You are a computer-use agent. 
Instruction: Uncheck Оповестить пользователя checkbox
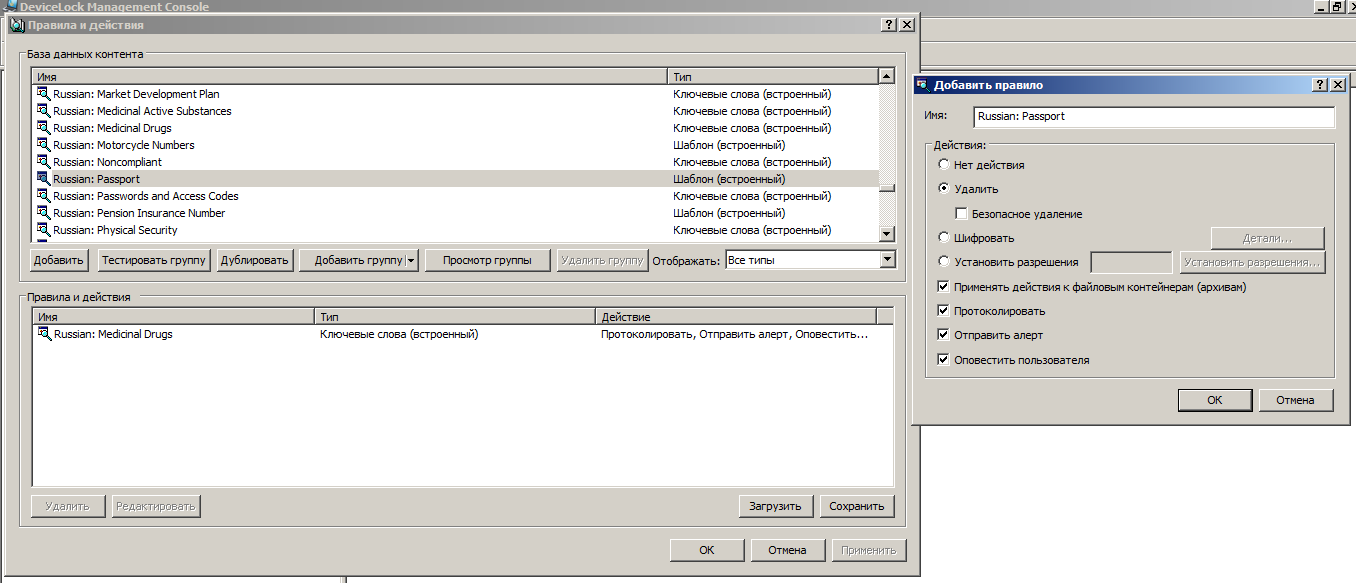(944, 360)
